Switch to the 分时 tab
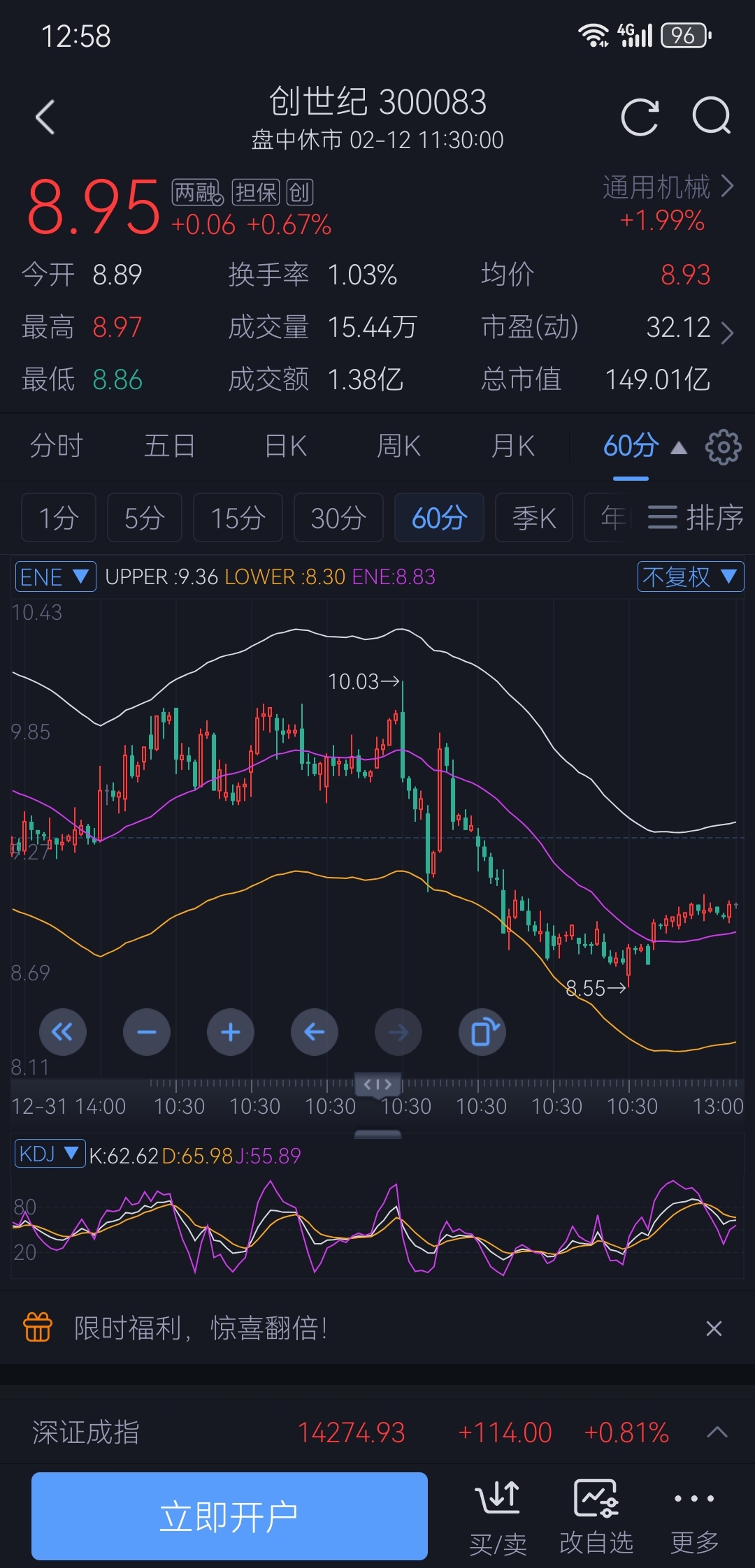 click(56, 446)
